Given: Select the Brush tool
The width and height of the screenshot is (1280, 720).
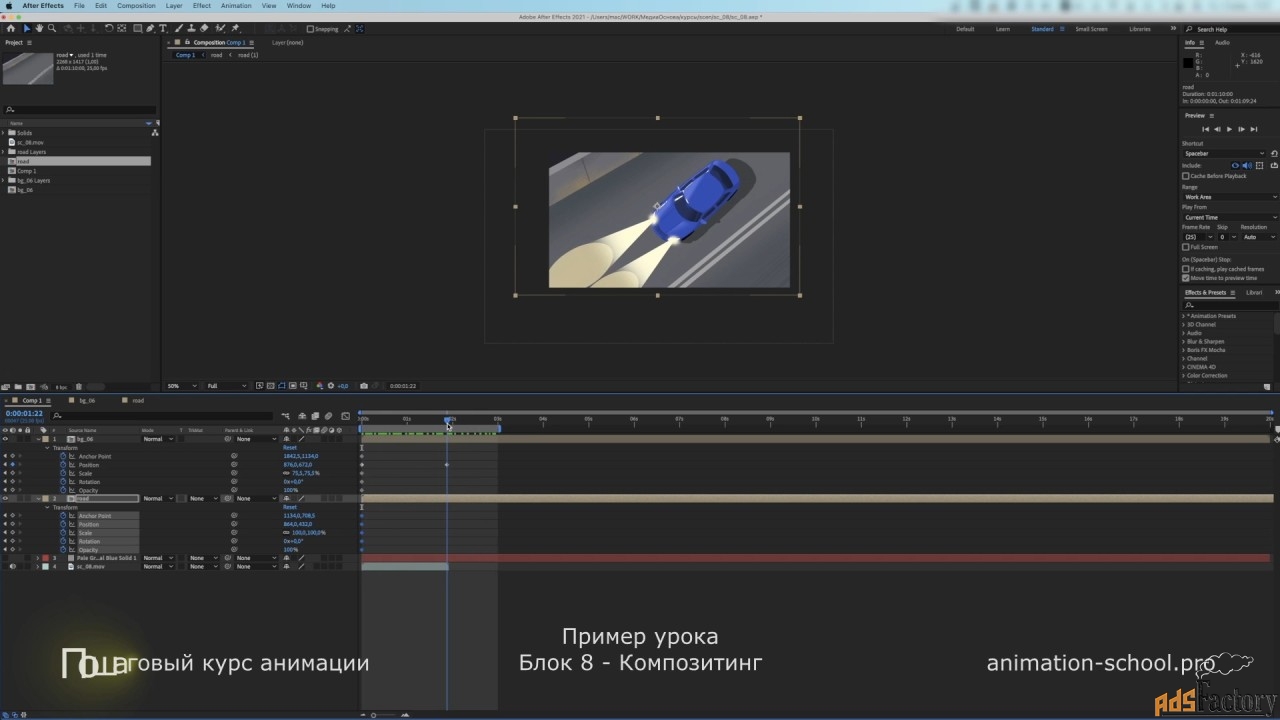Looking at the screenshot, I should click(x=178, y=29).
